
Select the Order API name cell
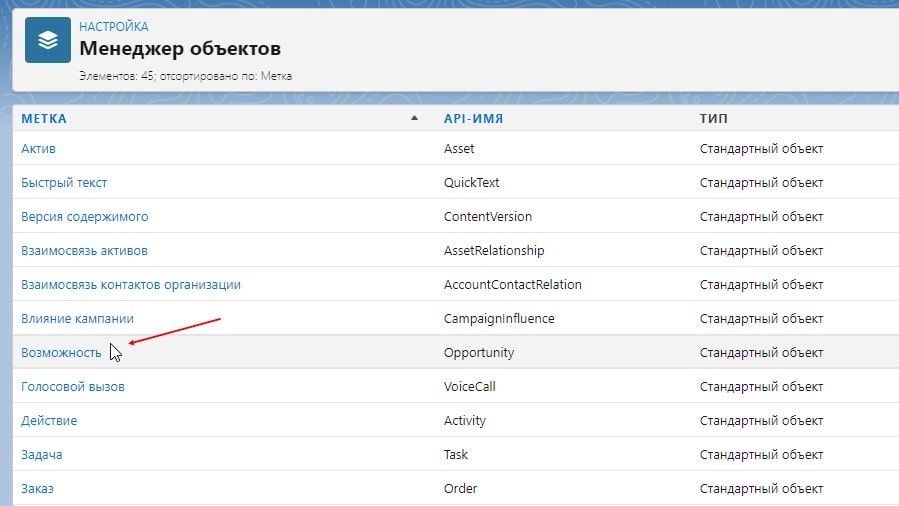click(x=460, y=489)
